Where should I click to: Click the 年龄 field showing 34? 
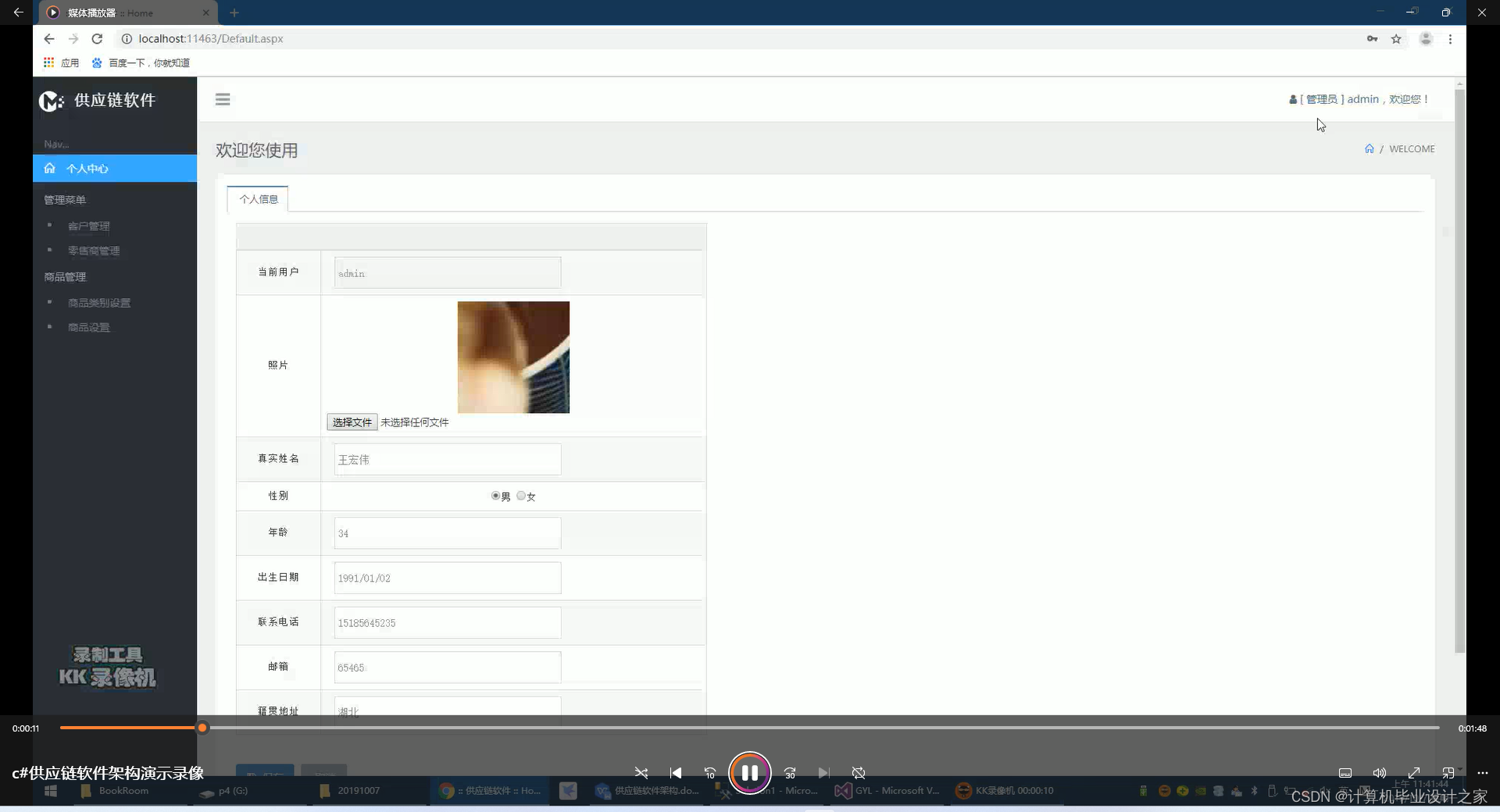coord(448,533)
